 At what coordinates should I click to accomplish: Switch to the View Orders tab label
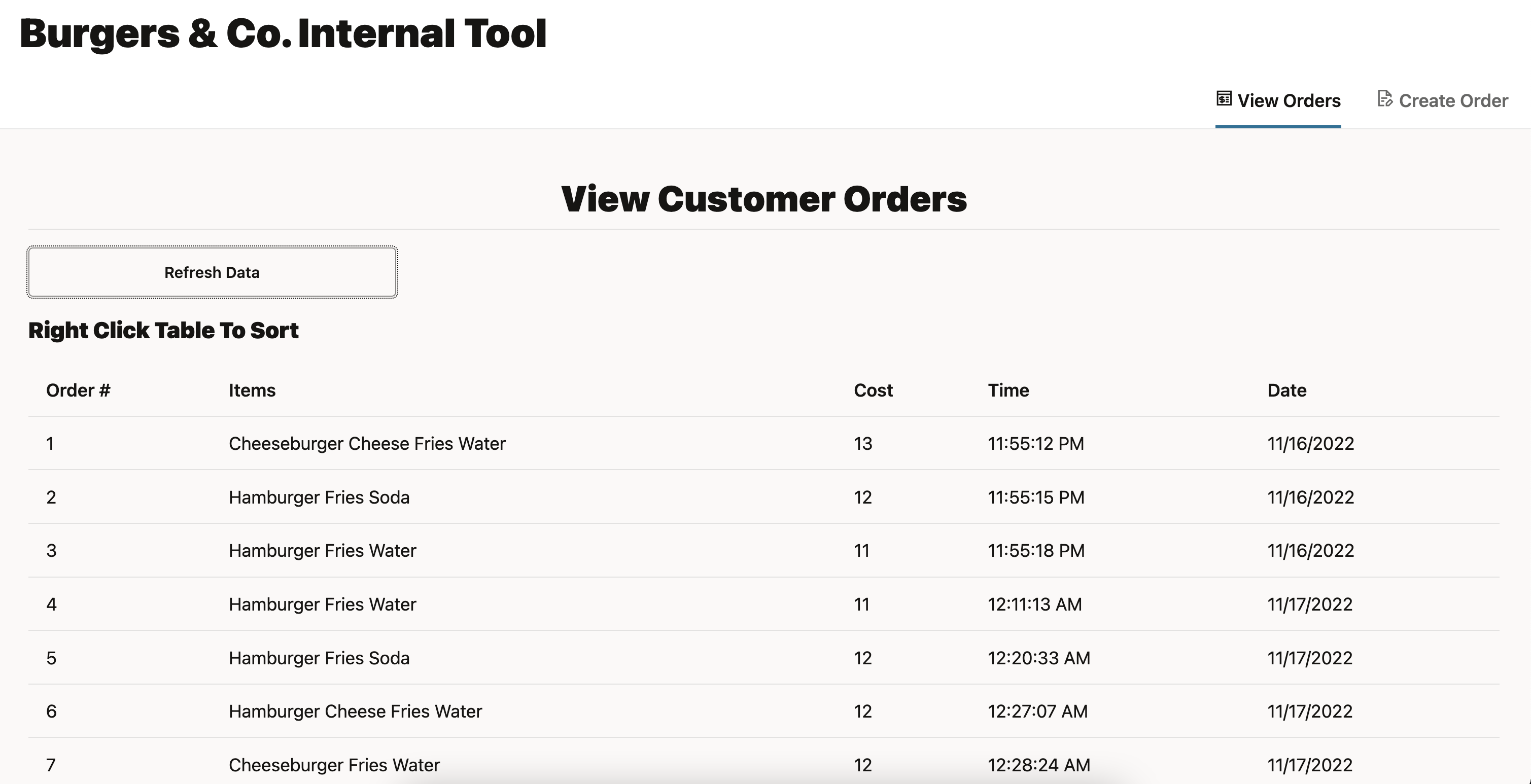pos(1289,100)
